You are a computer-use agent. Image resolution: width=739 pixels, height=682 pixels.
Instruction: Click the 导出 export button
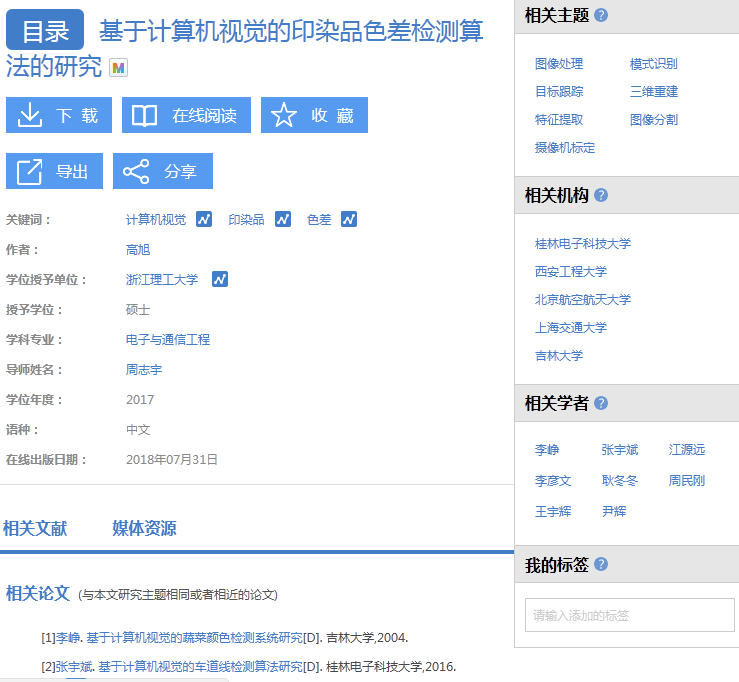(x=54, y=171)
